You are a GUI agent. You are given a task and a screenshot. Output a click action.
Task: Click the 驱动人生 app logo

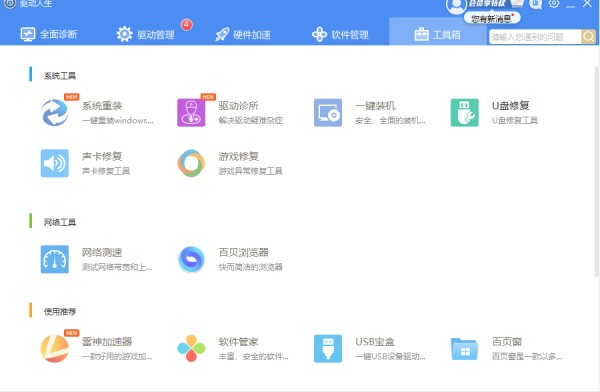point(10,4)
